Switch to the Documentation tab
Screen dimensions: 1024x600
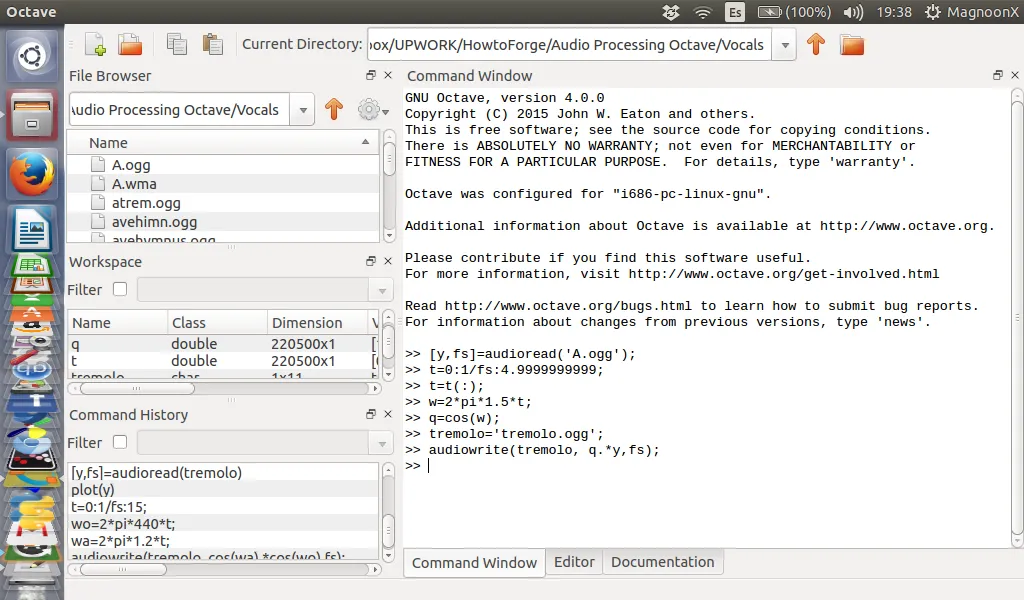tap(662, 562)
